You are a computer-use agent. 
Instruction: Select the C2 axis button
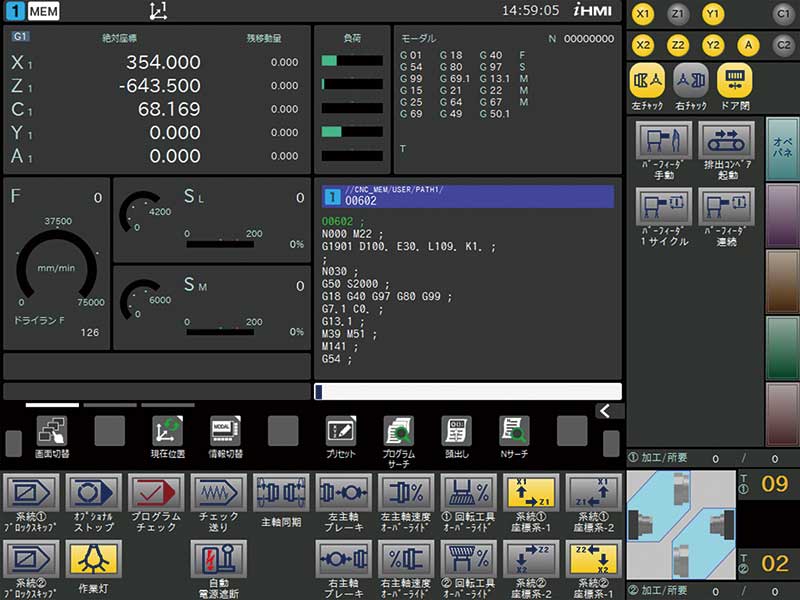784,44
